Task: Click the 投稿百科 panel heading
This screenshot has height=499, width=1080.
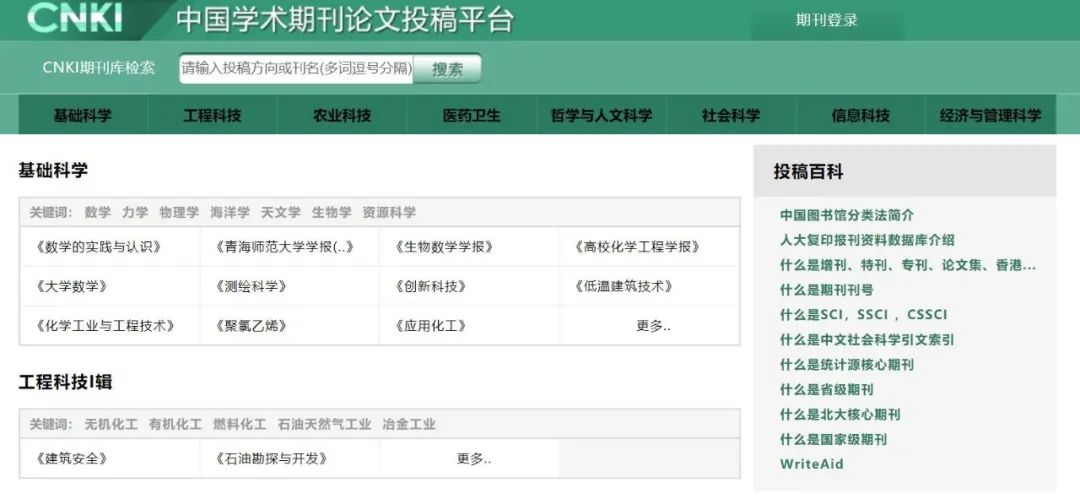Action: pos(808,172)
